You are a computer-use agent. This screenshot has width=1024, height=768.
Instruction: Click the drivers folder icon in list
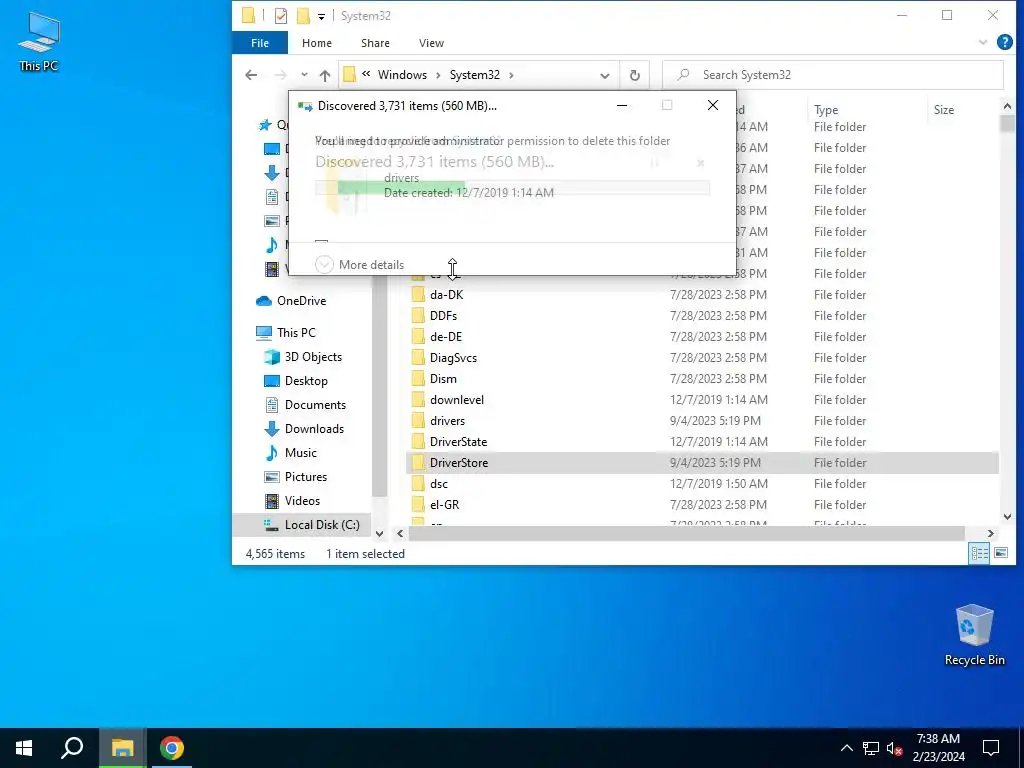point(418,421)
